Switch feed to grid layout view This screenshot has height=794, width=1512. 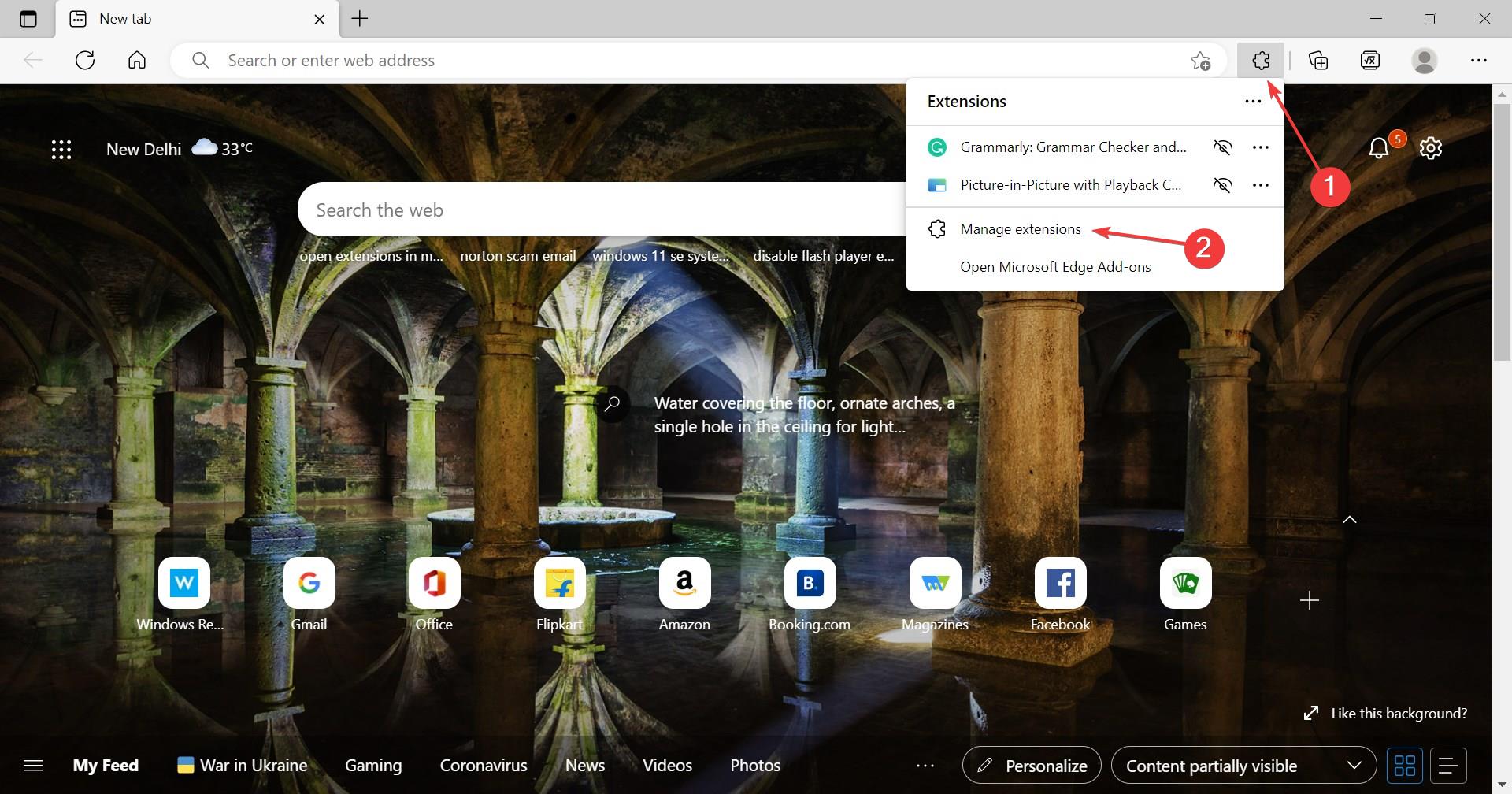(x=1404, y=766)
